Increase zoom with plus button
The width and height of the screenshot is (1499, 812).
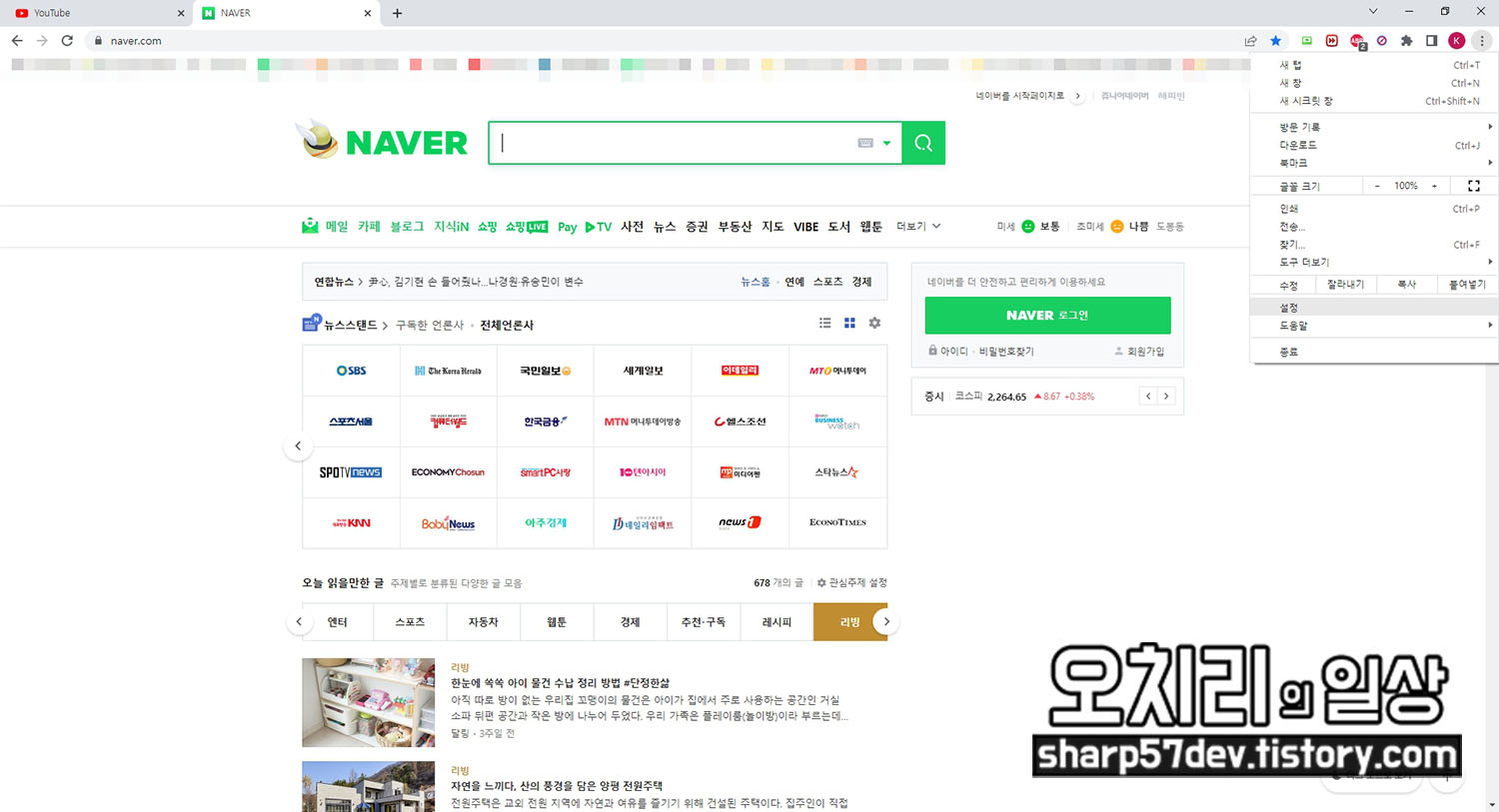[x=1434, y=186]
